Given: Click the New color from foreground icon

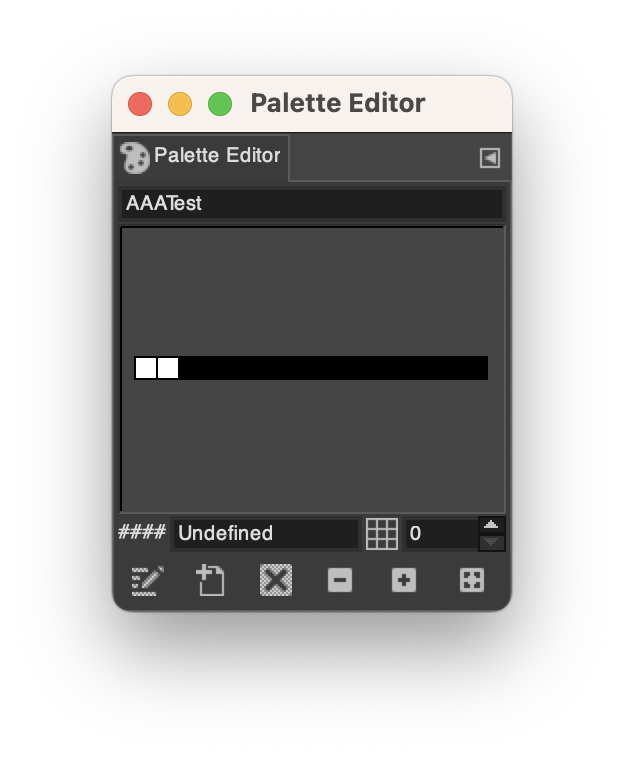Looking at the screenshot, I should pos(210,580).
